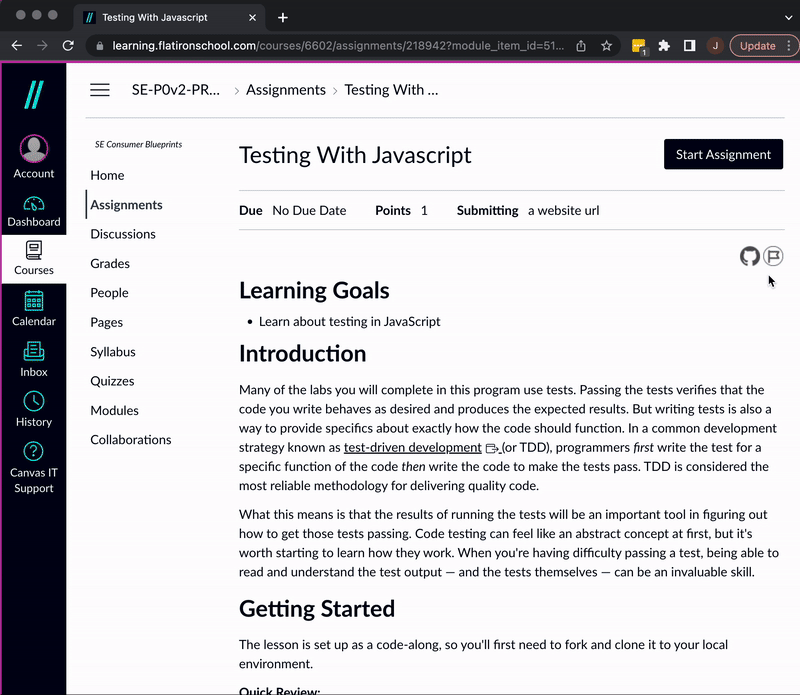Open the Inbox in global navigation
Image resolution: width=800 pixels, height=695 pixels.
[x=34, y=360]
